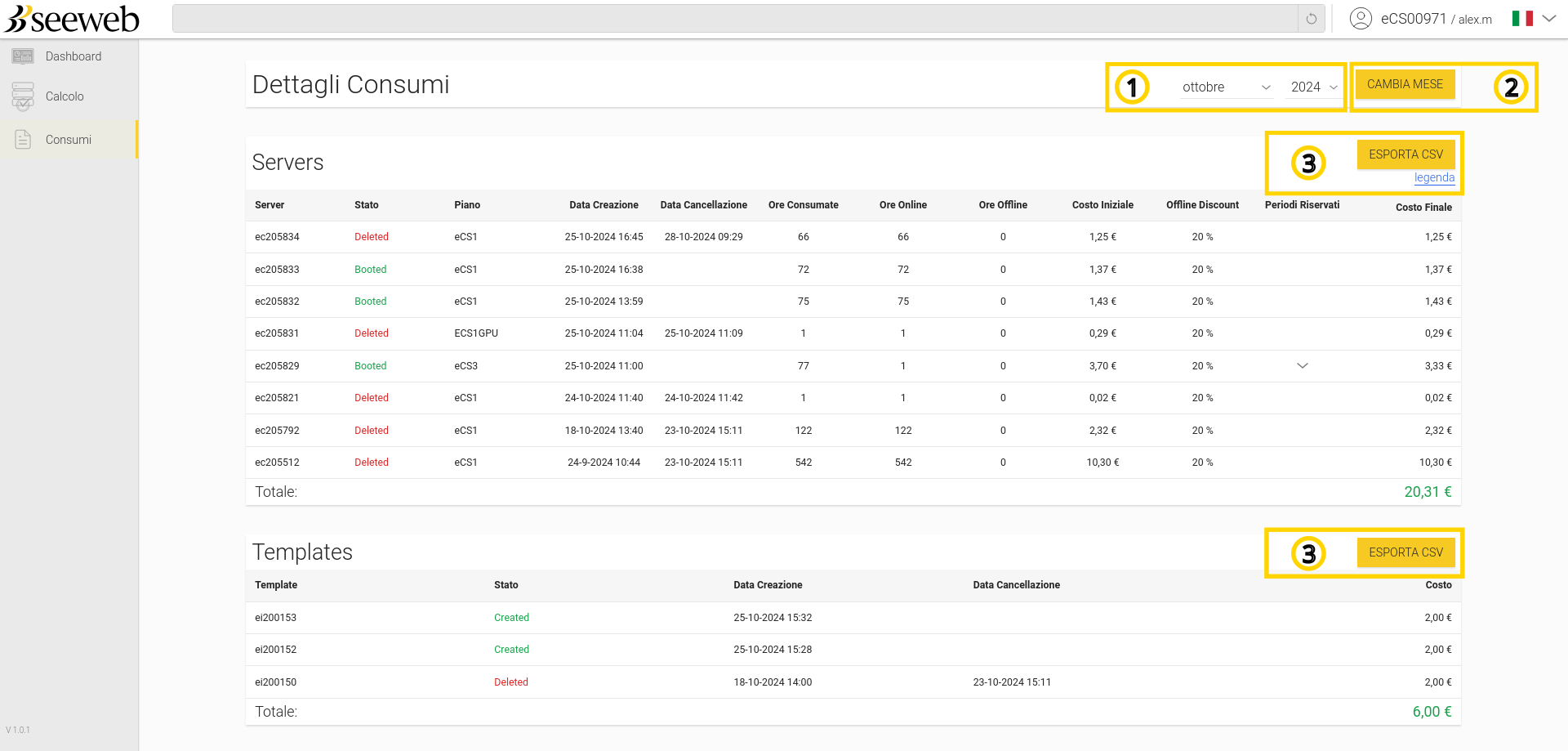Viewport: 1568px width, 751px height.
Task: Click ECS1GPU plan cell
Action: 476,333
